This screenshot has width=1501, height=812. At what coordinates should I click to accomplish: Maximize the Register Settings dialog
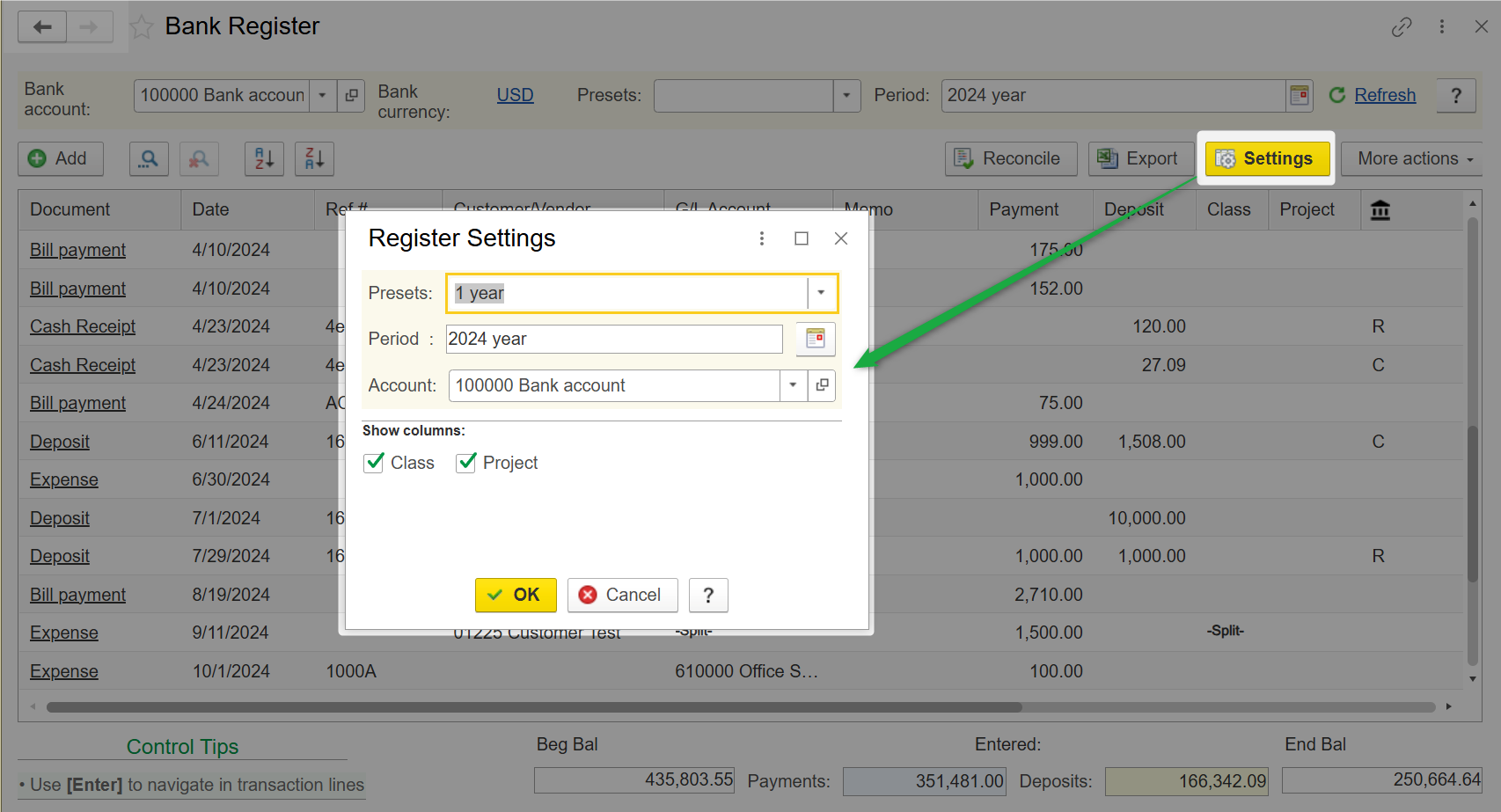[x=802, y=238]
